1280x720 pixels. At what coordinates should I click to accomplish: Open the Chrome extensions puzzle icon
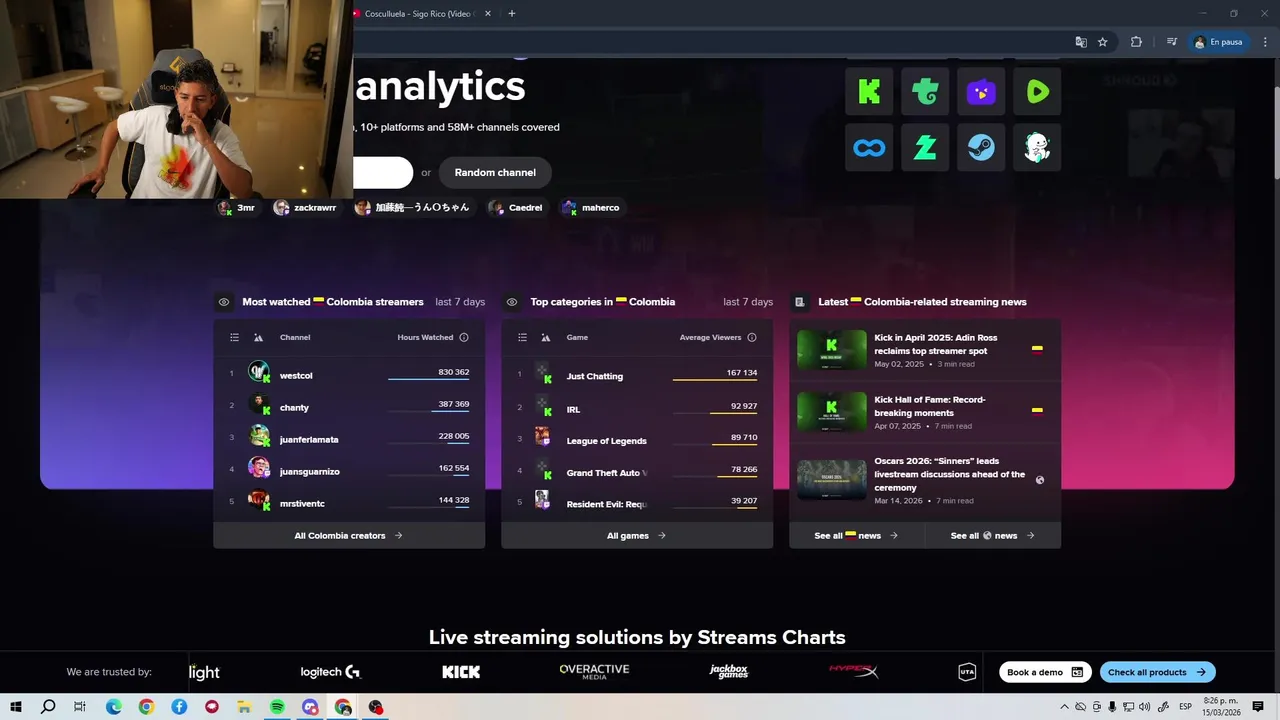point(1136,42)
